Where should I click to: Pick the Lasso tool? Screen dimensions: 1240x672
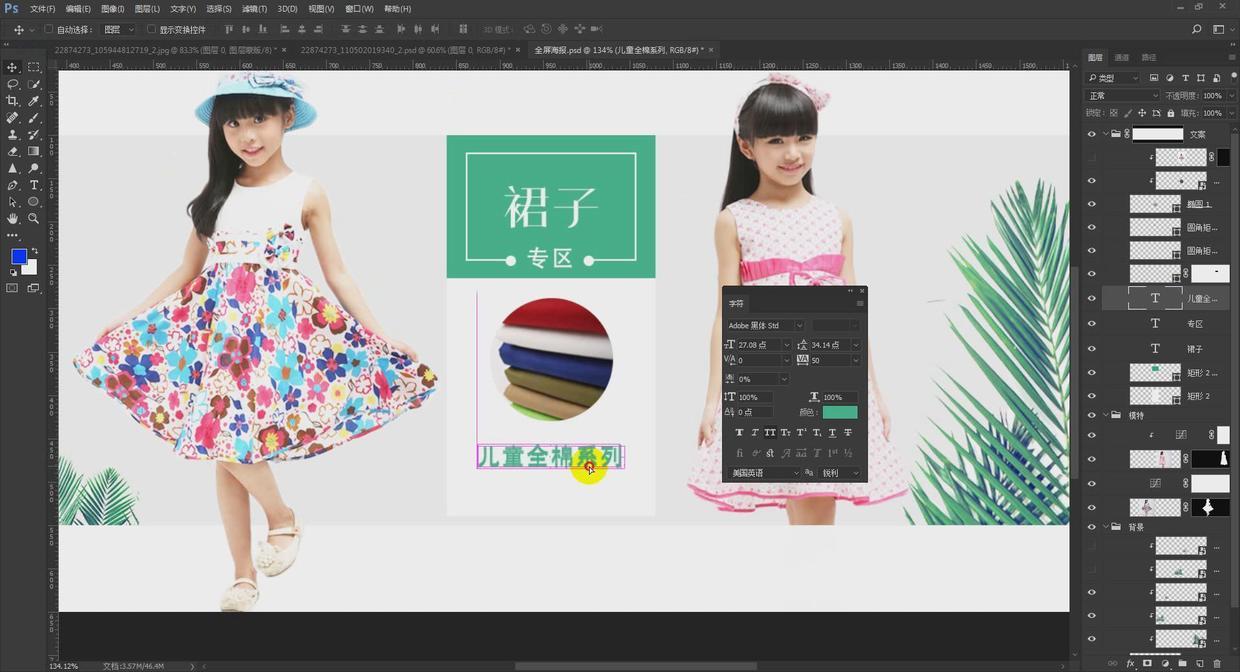(12, 84)
